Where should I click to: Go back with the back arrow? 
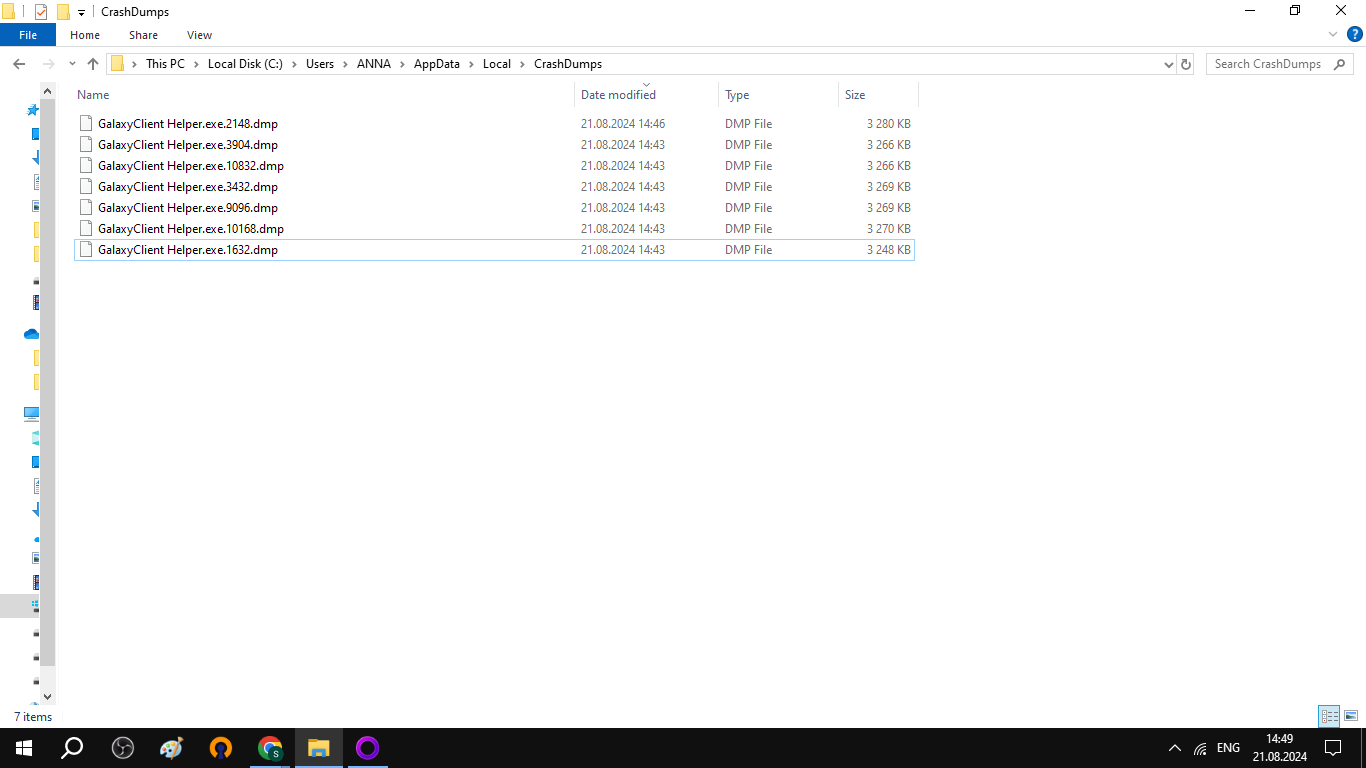click(18, 64)
